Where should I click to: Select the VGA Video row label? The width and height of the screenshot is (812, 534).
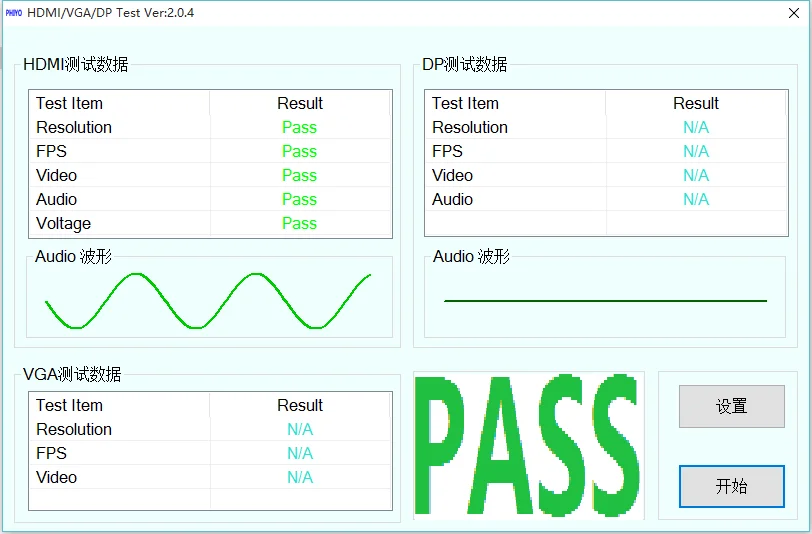[56, 477]
